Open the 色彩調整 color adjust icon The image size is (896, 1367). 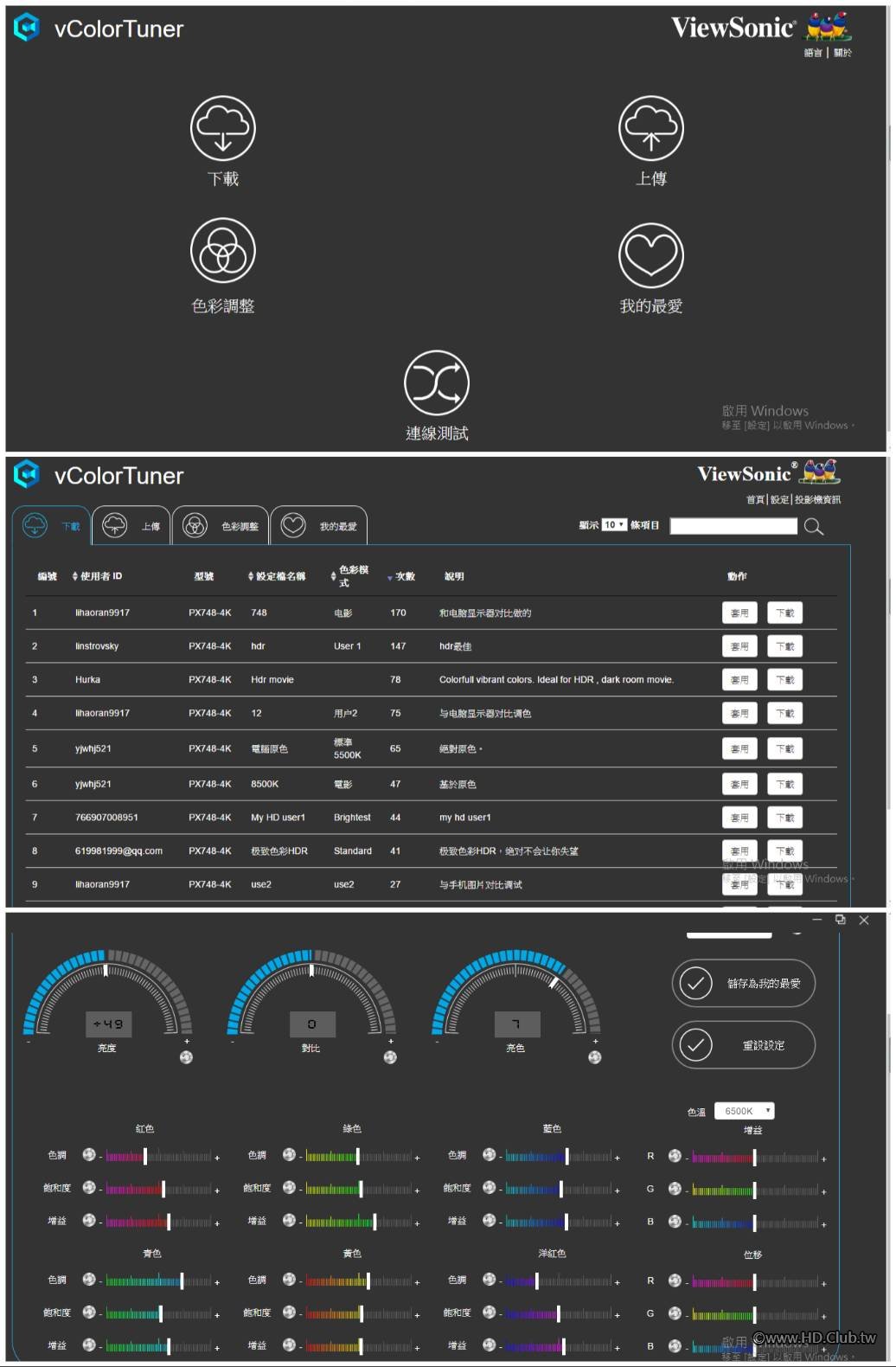coord(222,250)
